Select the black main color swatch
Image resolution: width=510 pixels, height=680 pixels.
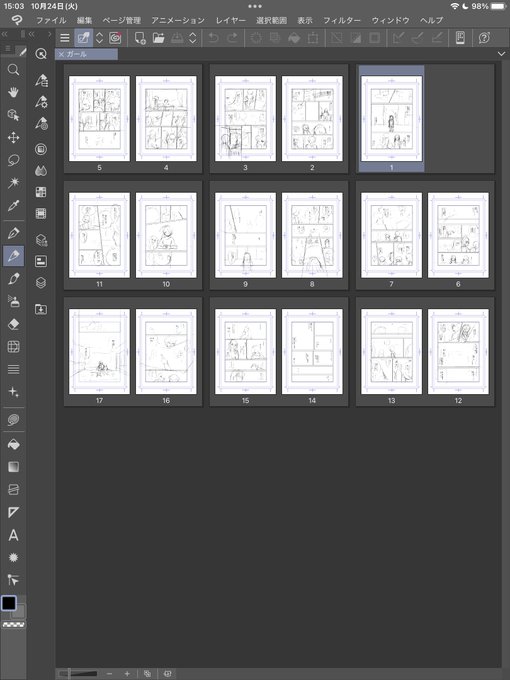click(9, 603)
